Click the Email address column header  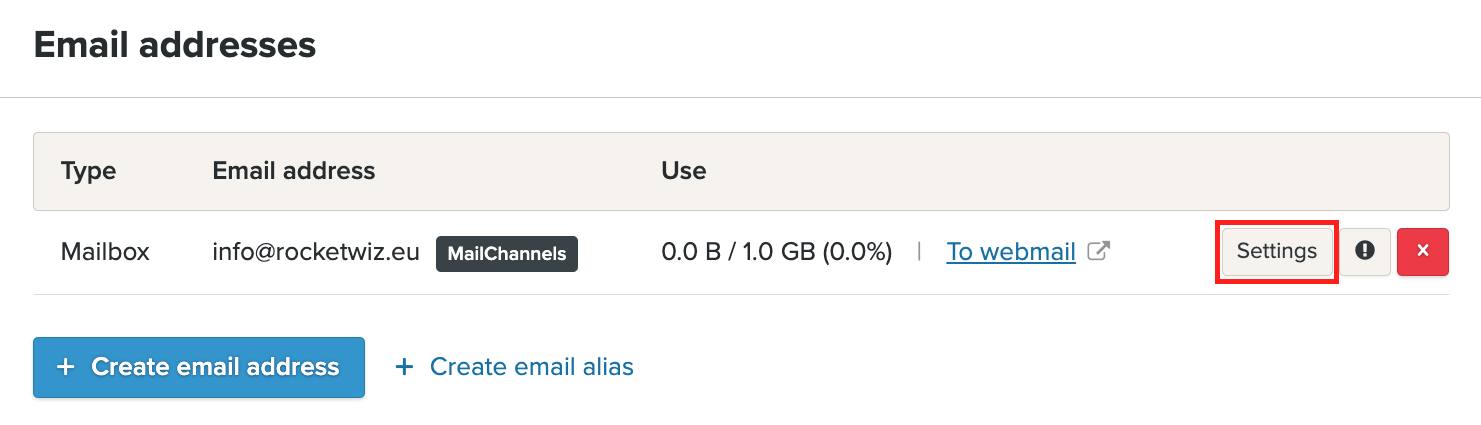click(x=293, y=171)
